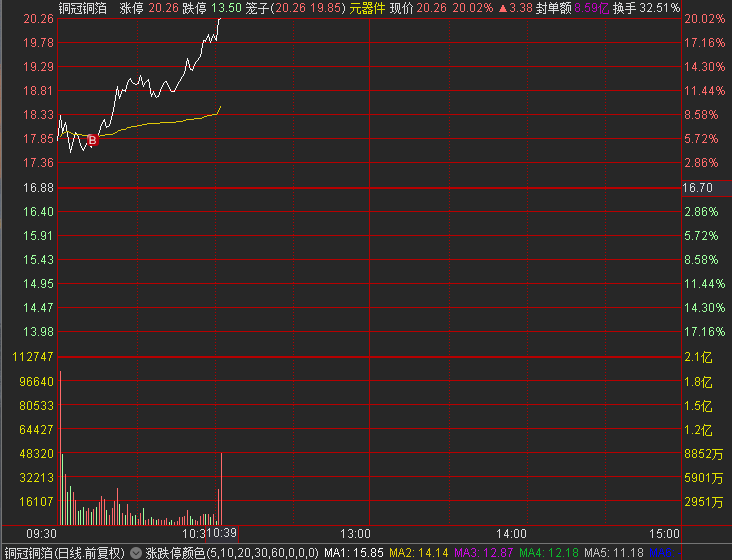Click the 元器件 sector label

point(367,8)
